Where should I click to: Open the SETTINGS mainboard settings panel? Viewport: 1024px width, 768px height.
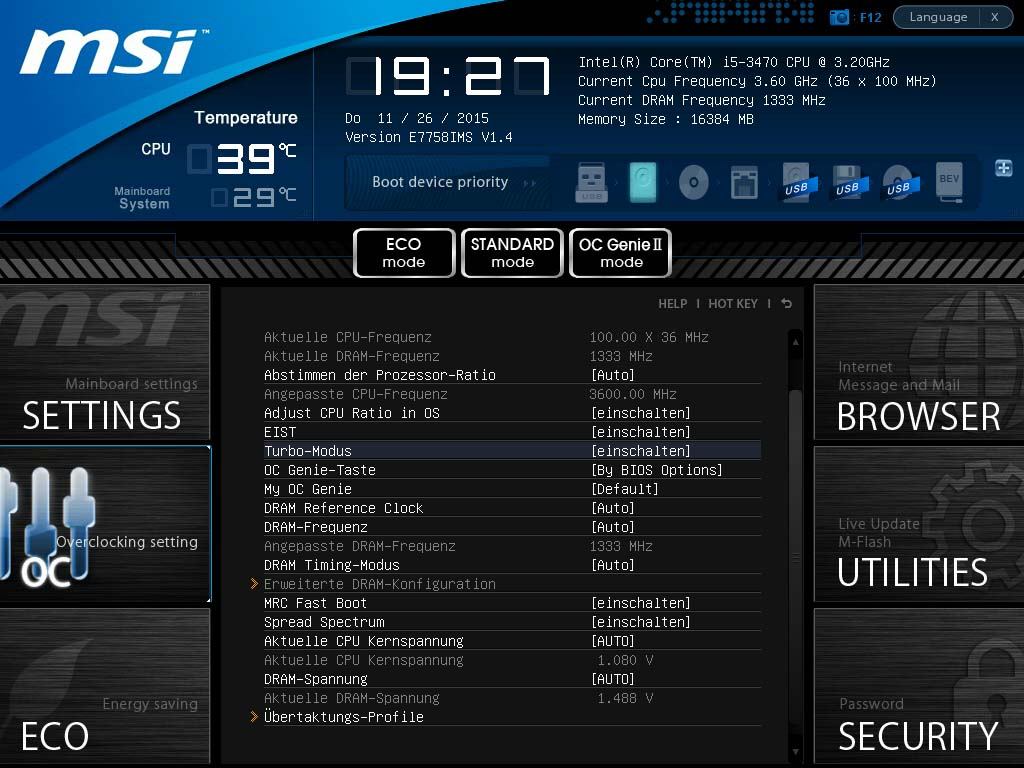point(104,362)
